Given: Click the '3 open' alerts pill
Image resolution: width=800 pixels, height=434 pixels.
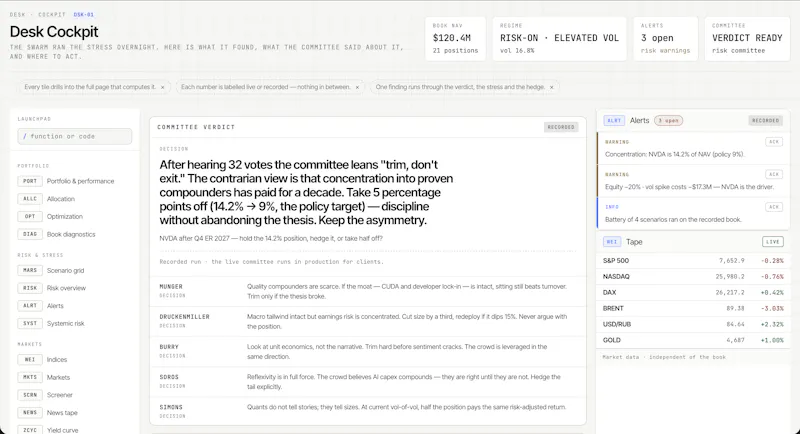Looking at the screenshot, I should coord(668,120).
